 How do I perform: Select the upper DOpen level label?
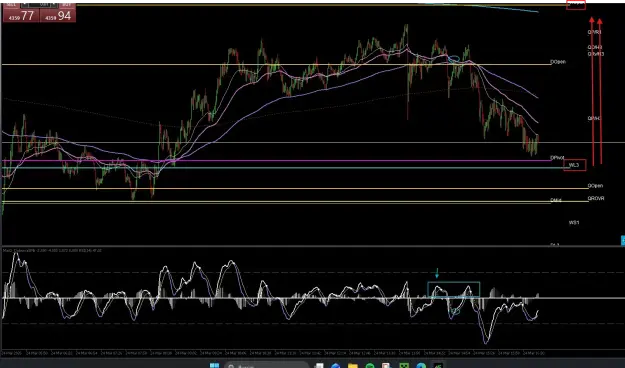(558, 62)
